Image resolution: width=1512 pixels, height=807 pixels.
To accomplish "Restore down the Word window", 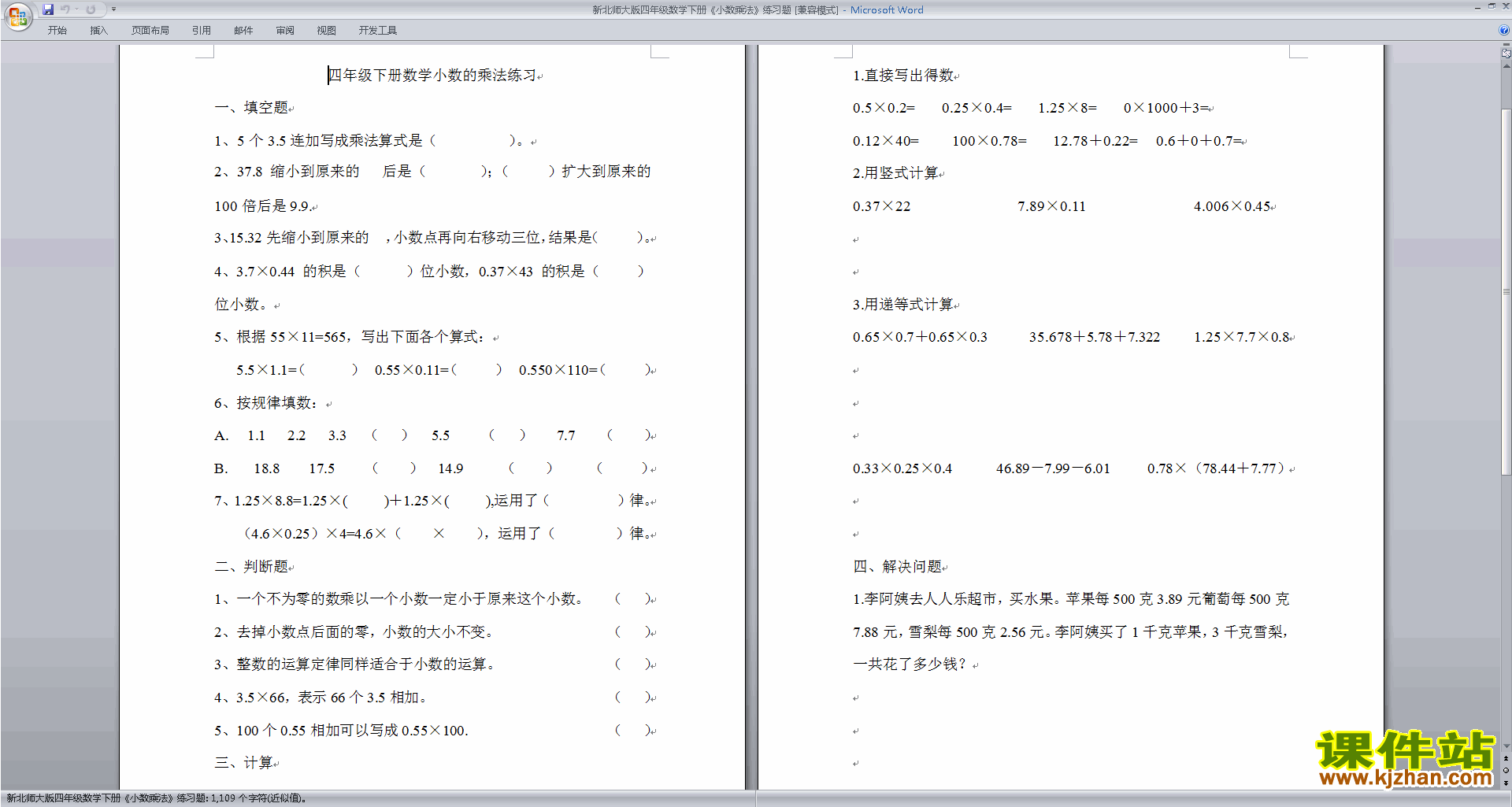I will (x=1492, y=6).
